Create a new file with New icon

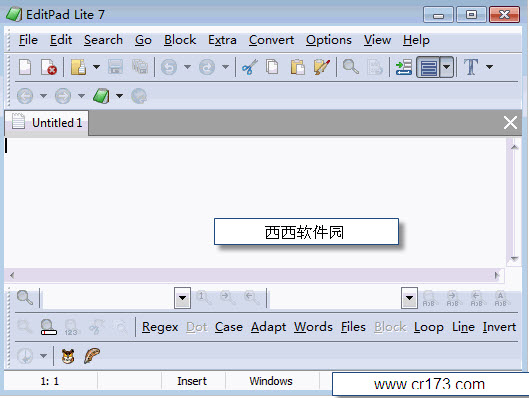[25, 67]
